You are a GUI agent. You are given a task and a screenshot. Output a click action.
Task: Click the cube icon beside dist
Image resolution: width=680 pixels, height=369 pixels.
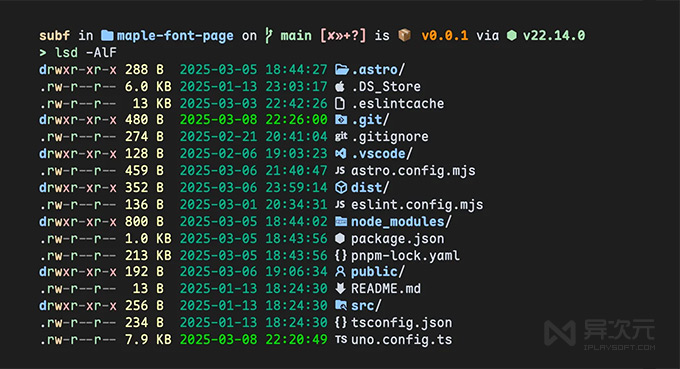pos(341,187)
